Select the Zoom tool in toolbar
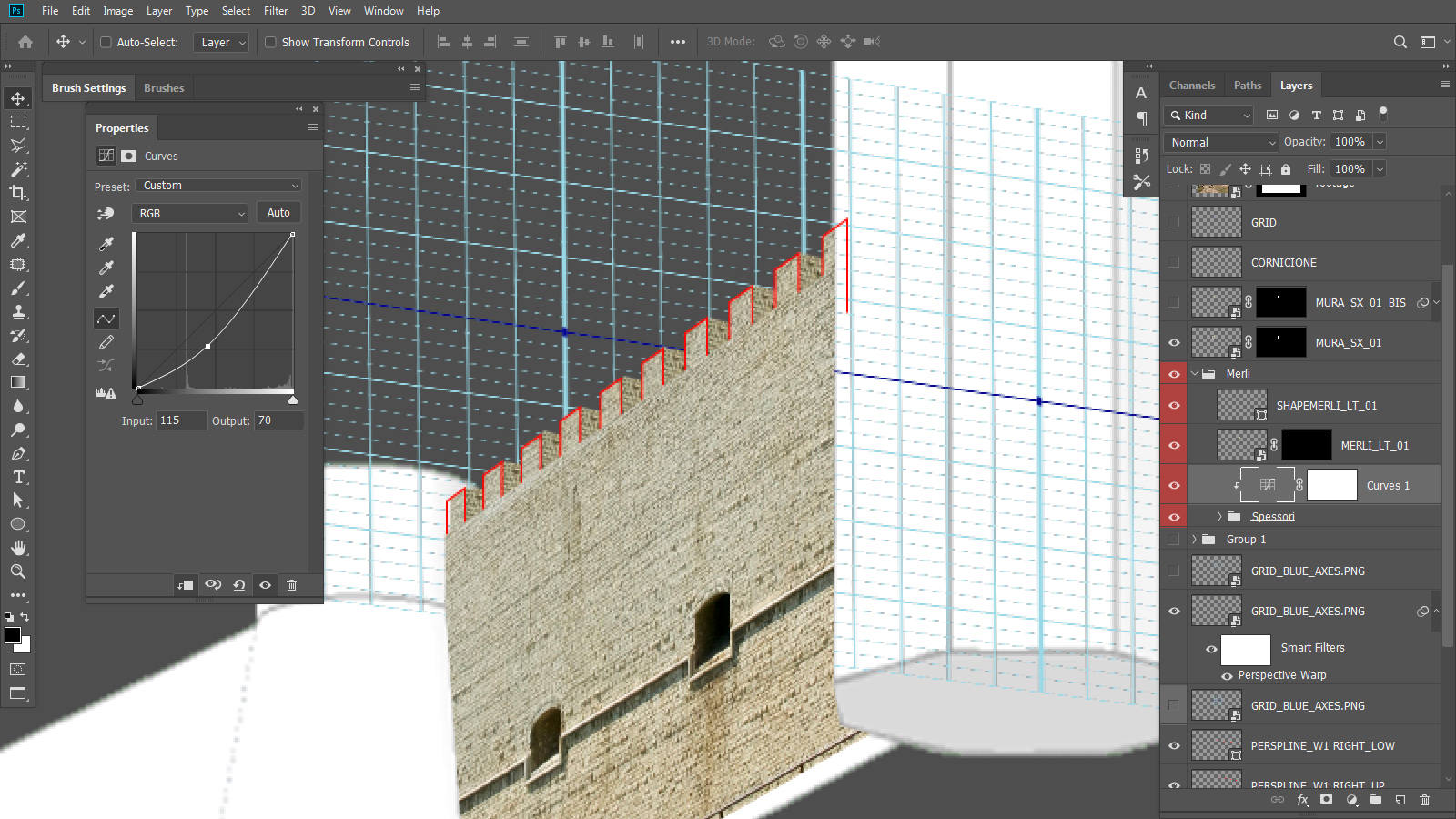 coord(18,571)
